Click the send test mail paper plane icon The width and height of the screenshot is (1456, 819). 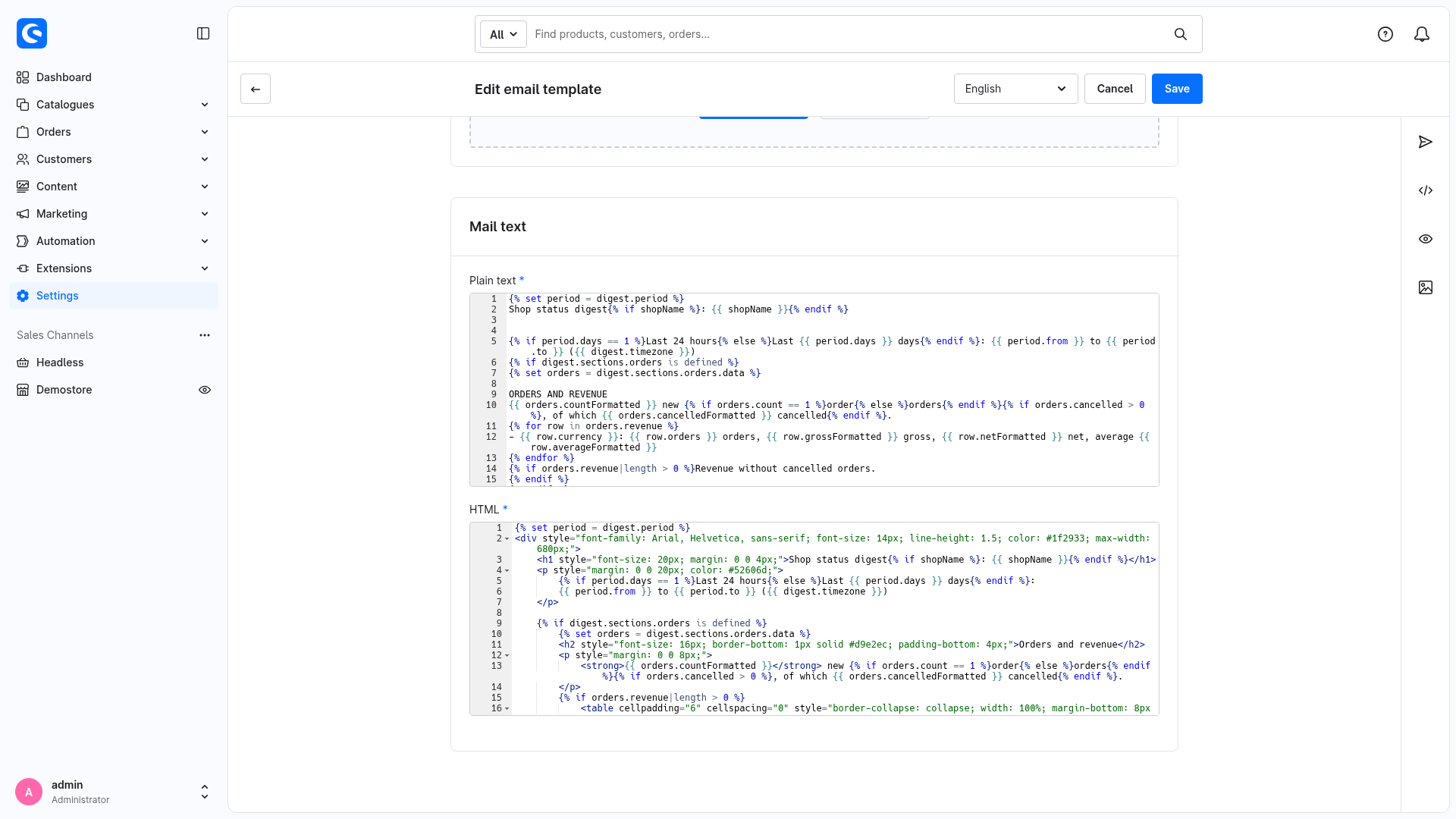[1426, 142]
